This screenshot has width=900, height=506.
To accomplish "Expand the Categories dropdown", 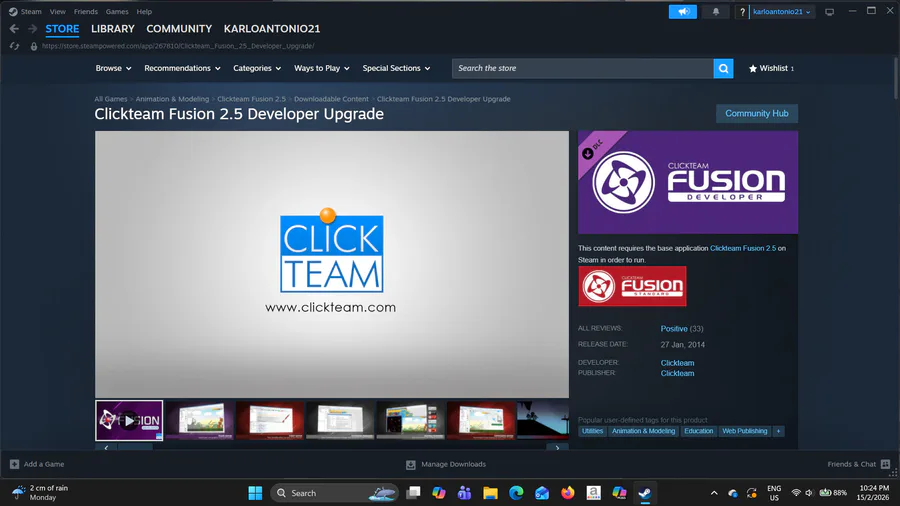I will tap(257, 68).
